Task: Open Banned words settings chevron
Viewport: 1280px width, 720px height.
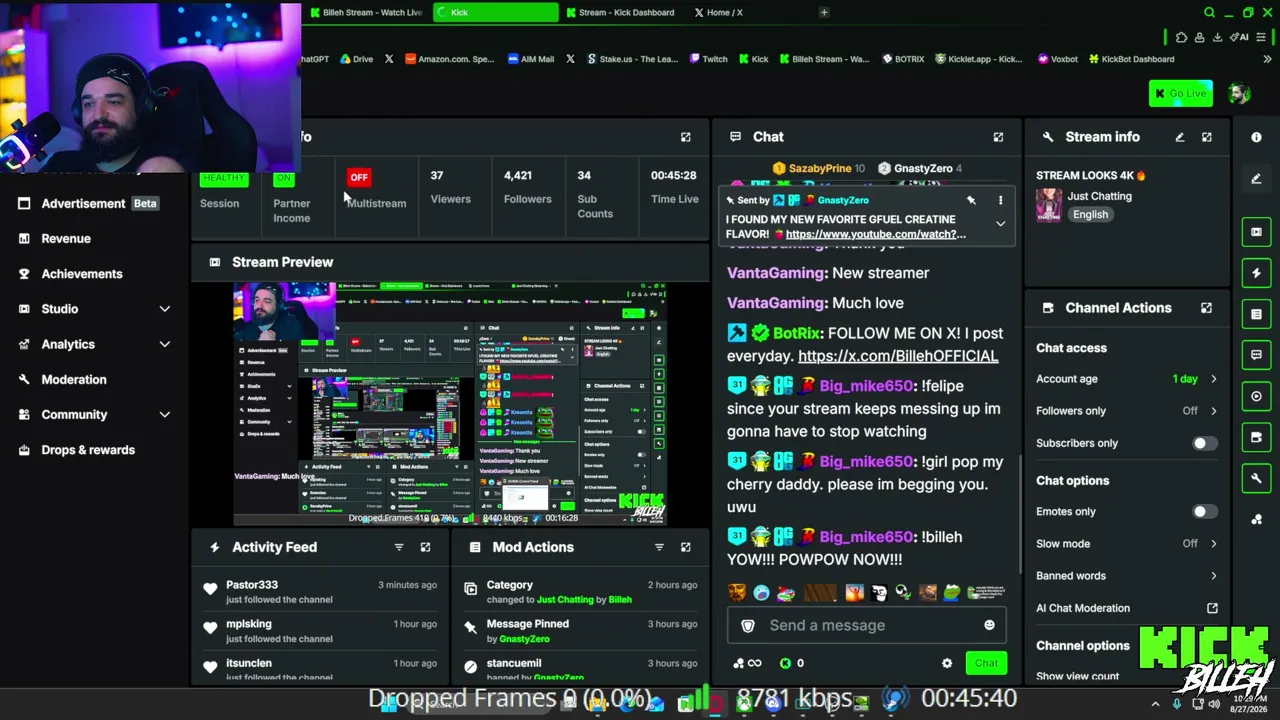Action: click(x=1213, y=576)
